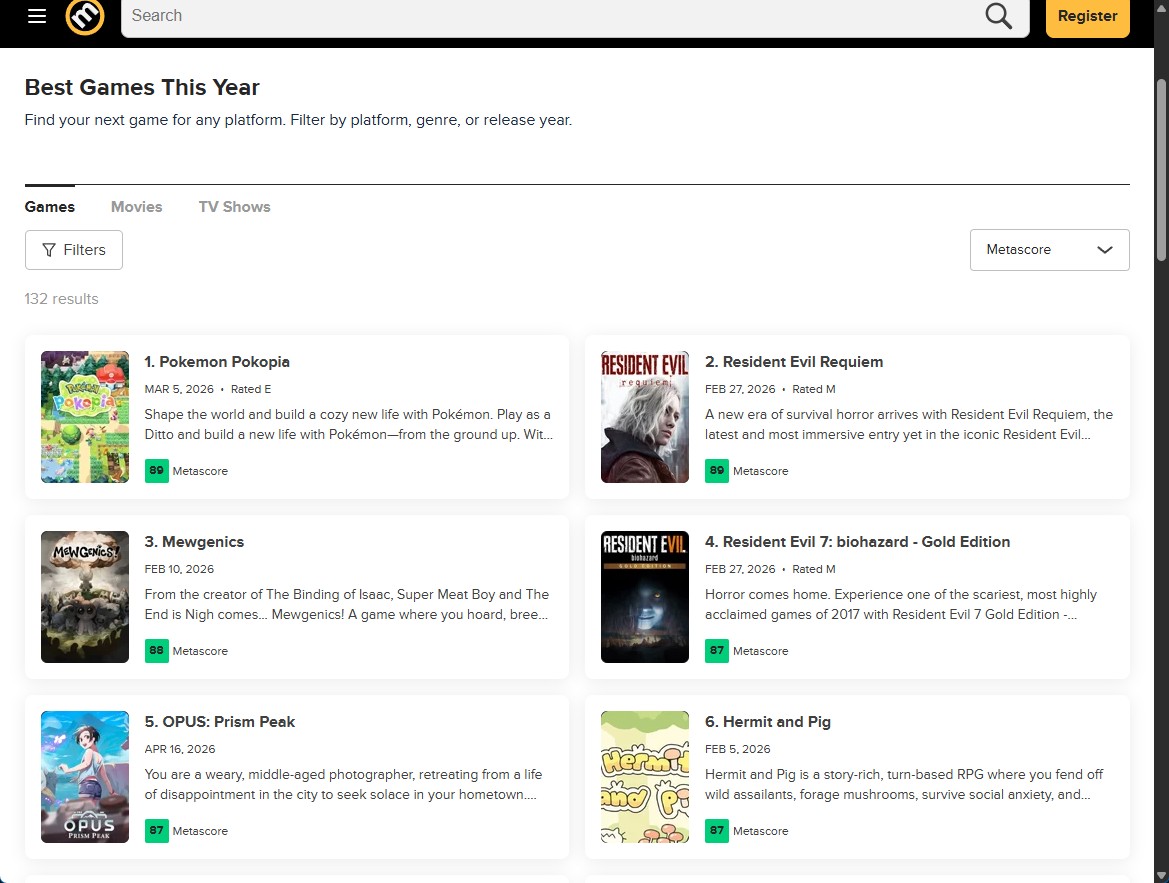The width and height of the screenshot is (1169, 883).
Task: Click the 87 Metascore badge for Hermit and Pig
Action: (x=717, y=831)
